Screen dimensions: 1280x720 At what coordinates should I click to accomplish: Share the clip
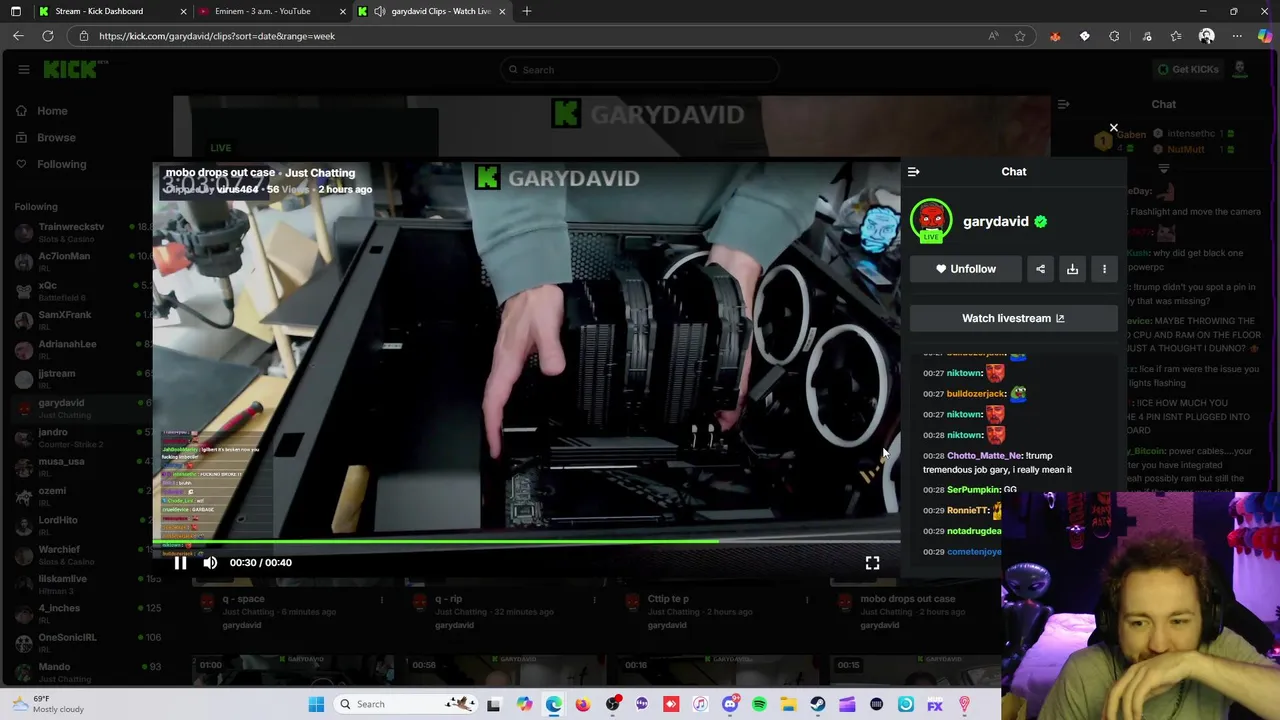[x=1040, y=269]
